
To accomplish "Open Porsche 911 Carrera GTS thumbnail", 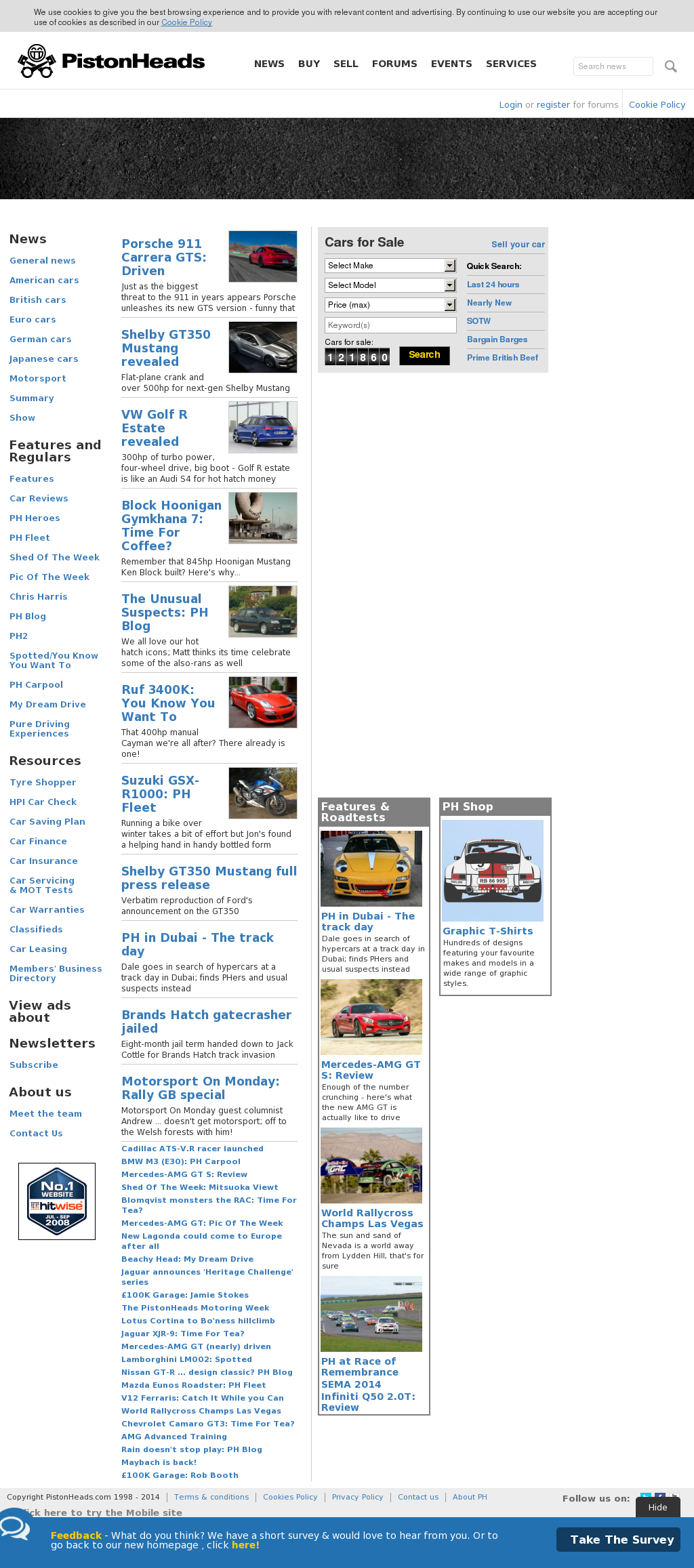I will tap(263, 256).
